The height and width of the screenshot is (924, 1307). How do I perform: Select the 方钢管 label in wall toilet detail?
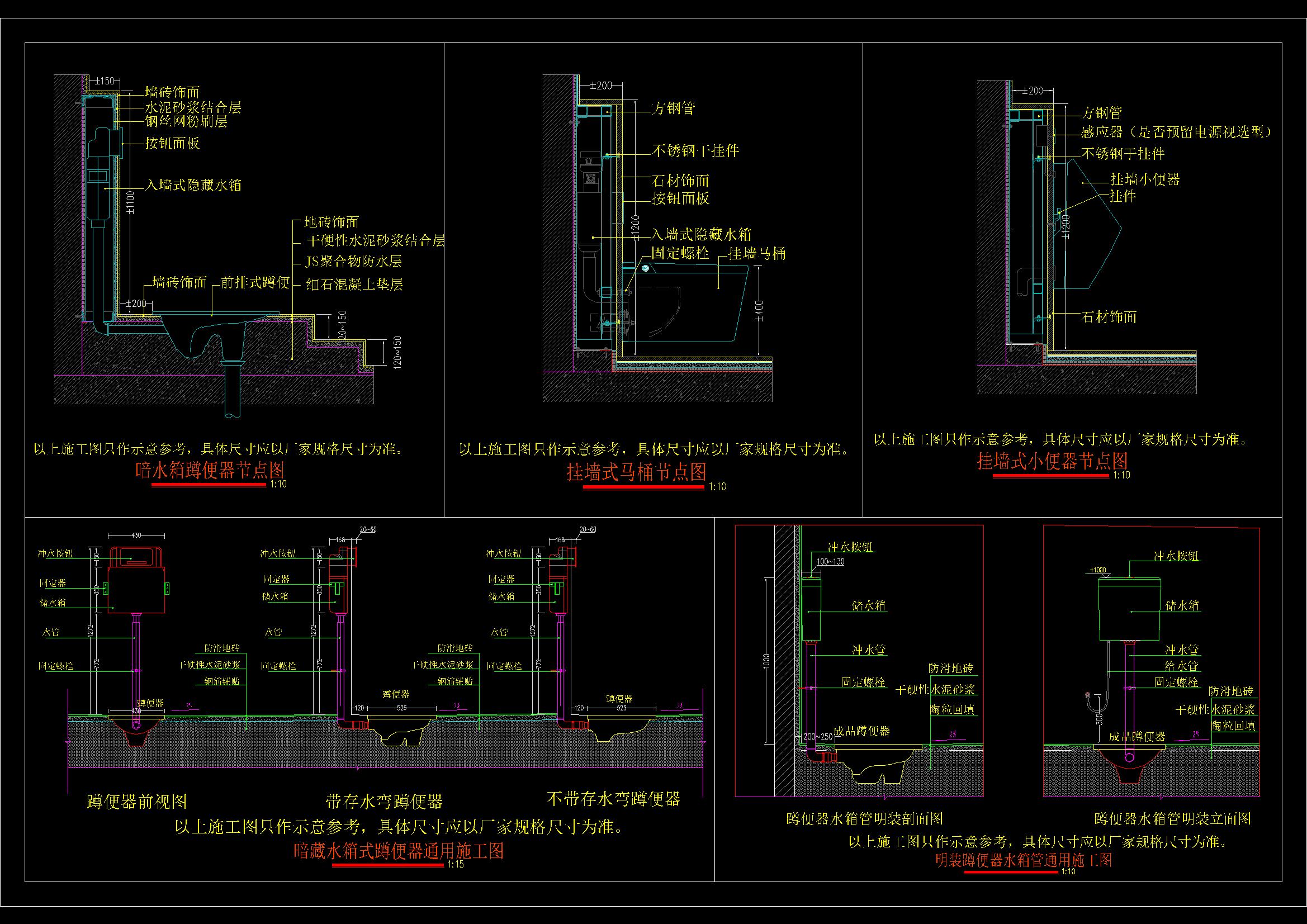pos(674,108)
